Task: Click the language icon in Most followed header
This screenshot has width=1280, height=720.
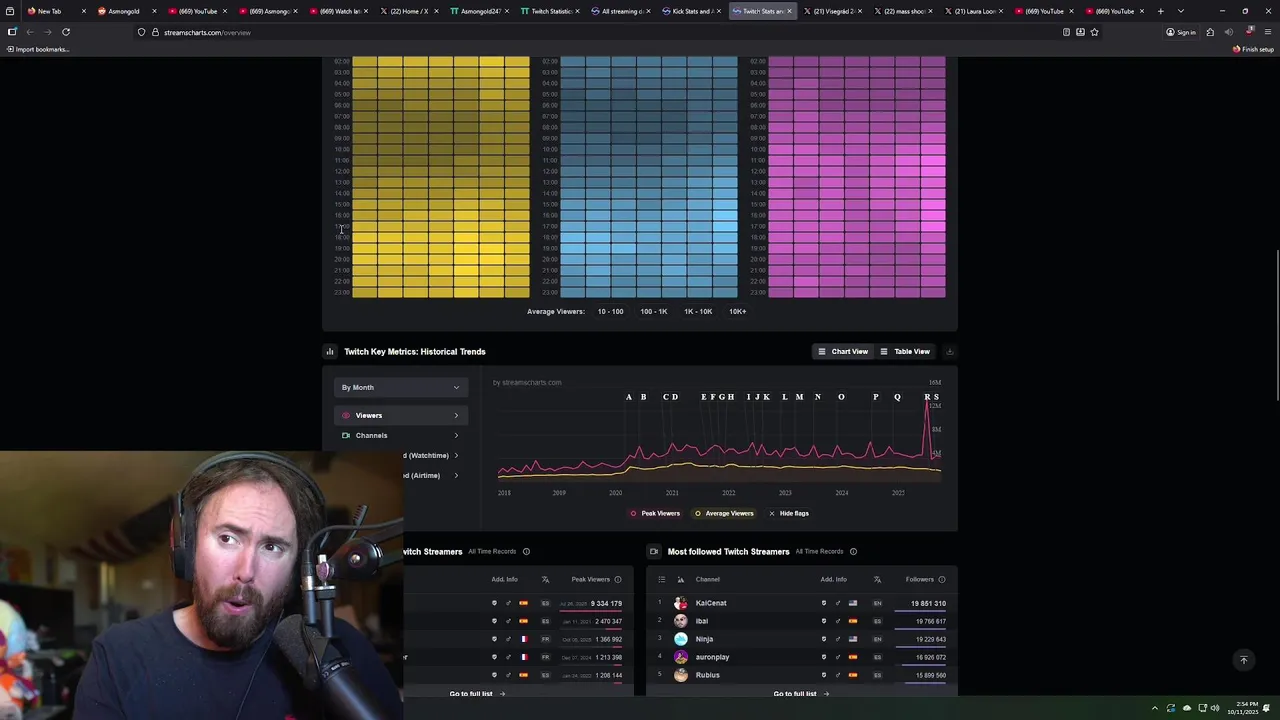Action: tap(877, 580)
